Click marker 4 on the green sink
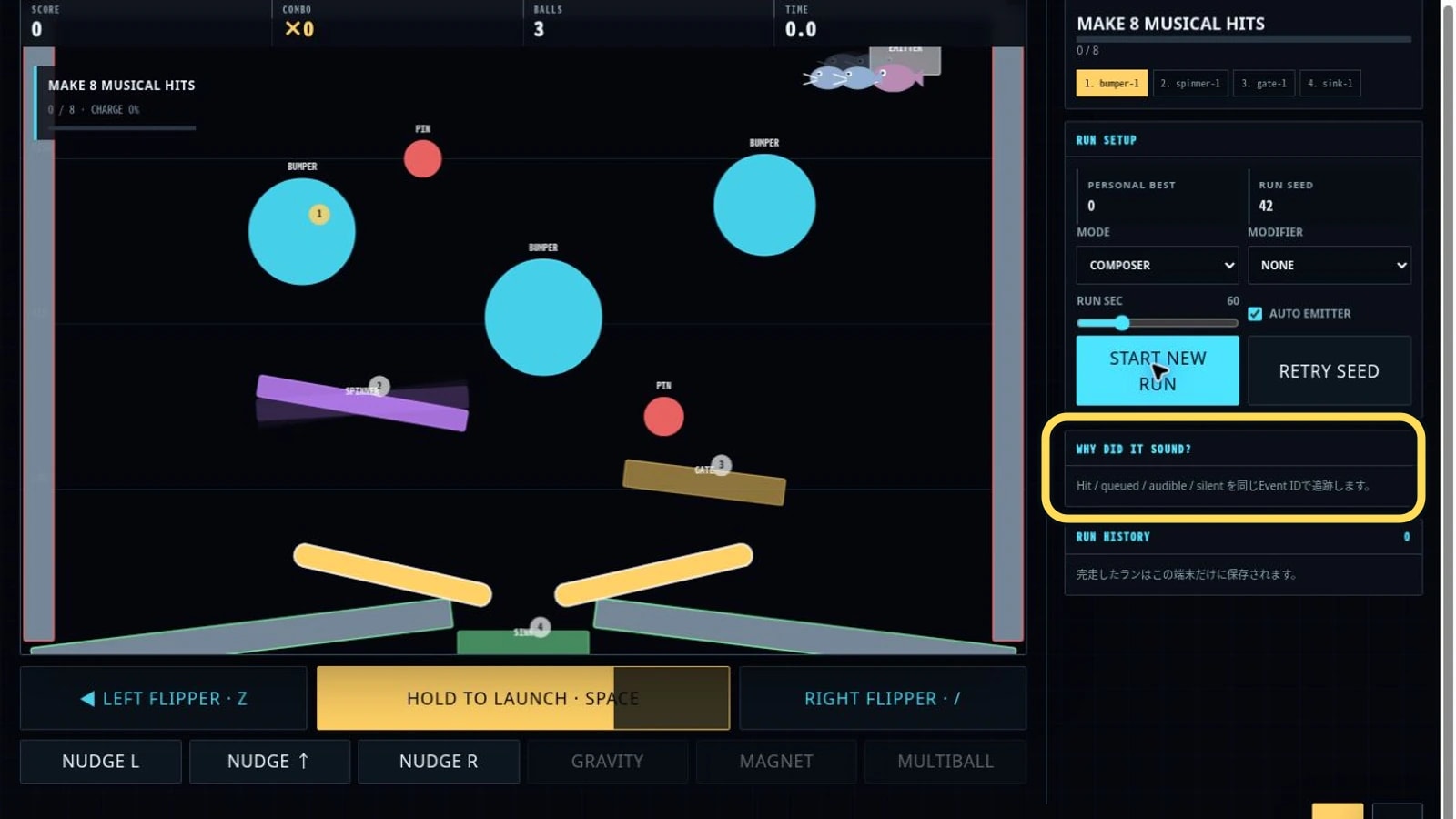Image resolution: width=1456 pixels, height=819 pixels. click(540, 627)
